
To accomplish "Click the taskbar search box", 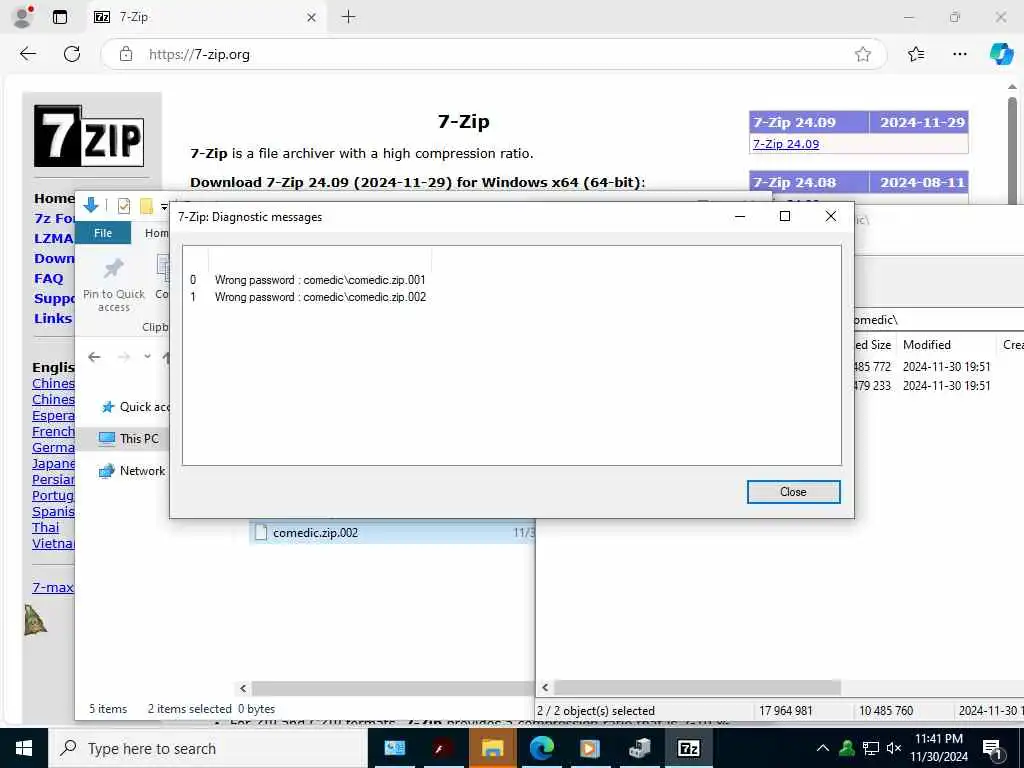I will [208, 748].
